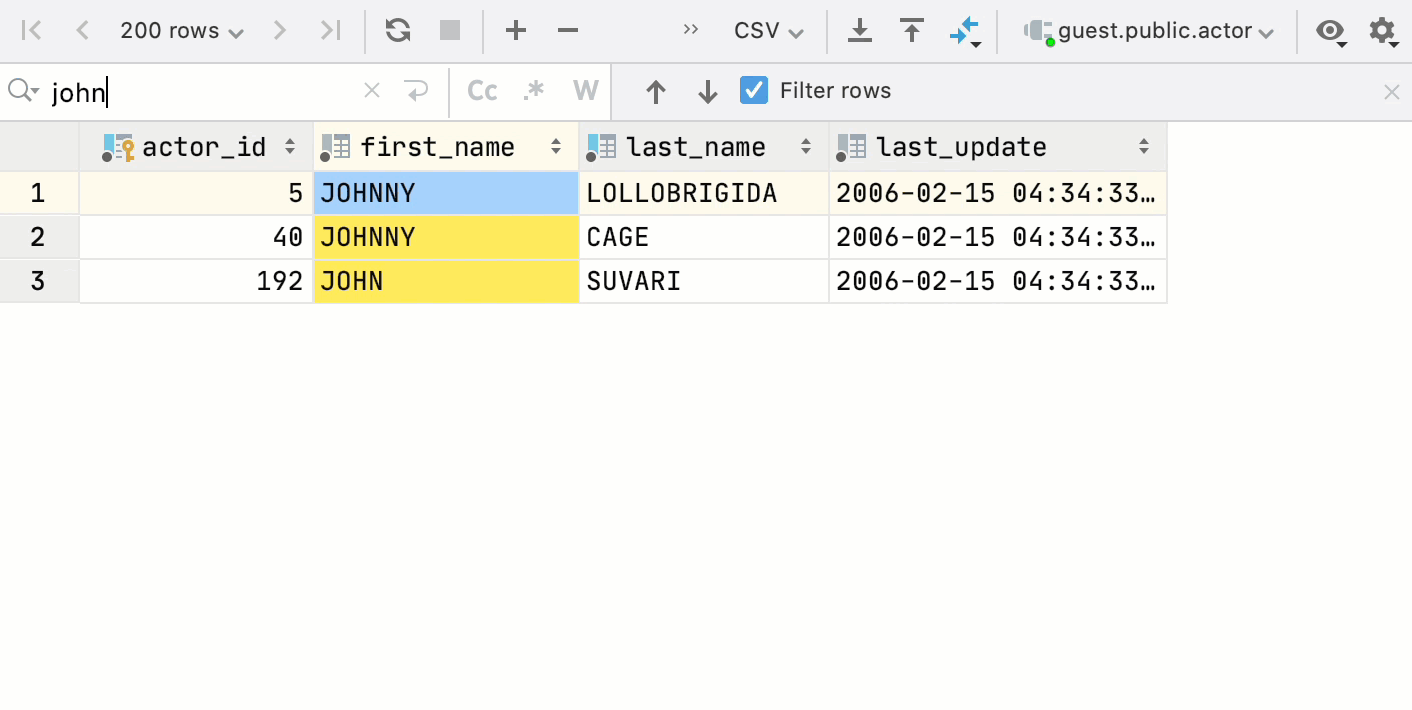Jump to previous search match
Viewport: 1412px width, 710px height.
point(655,90)
